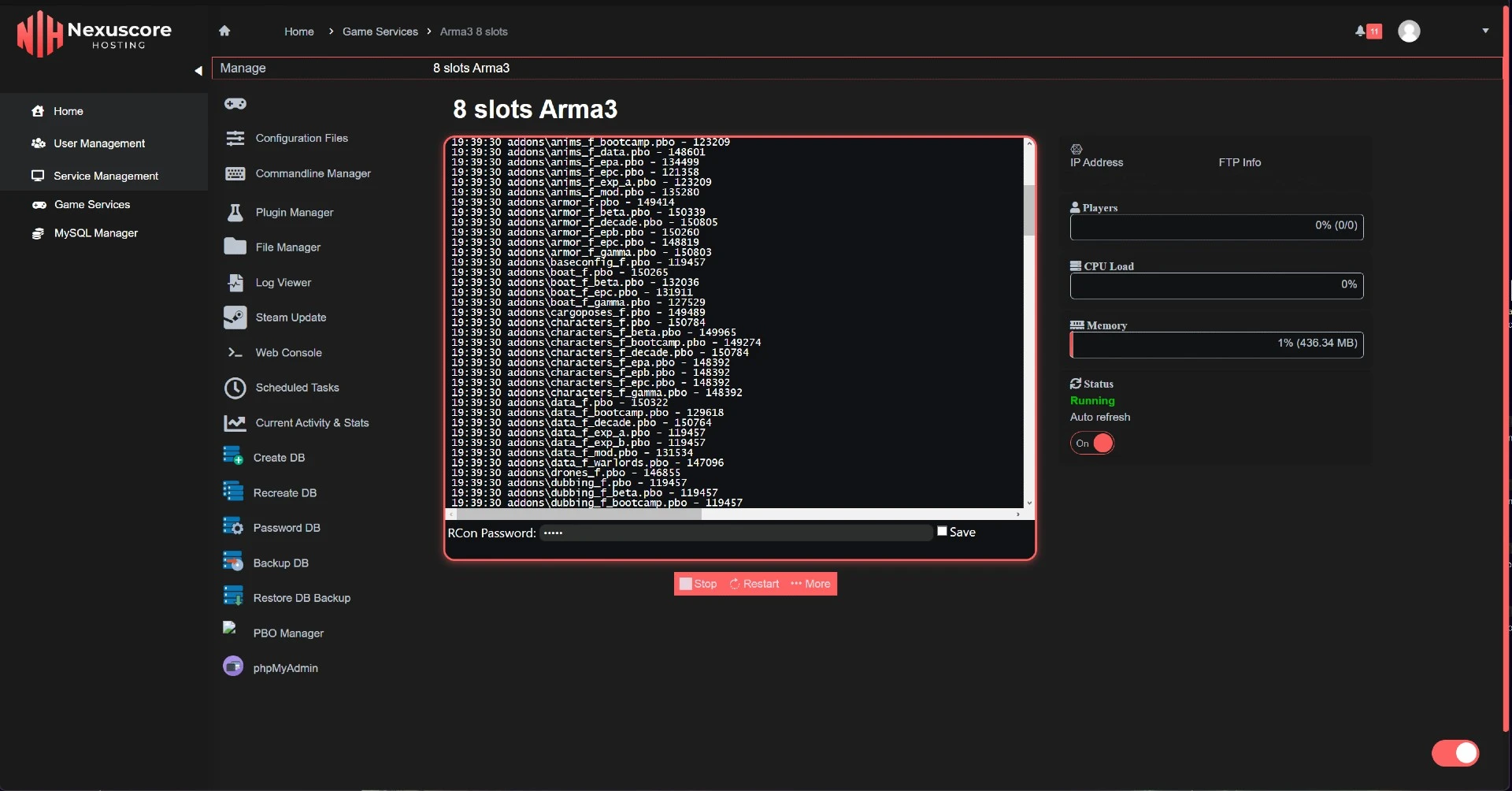Collapse the left sidebar with the arrow
The image size is (1512, 791).
click(x=198, y=70)
